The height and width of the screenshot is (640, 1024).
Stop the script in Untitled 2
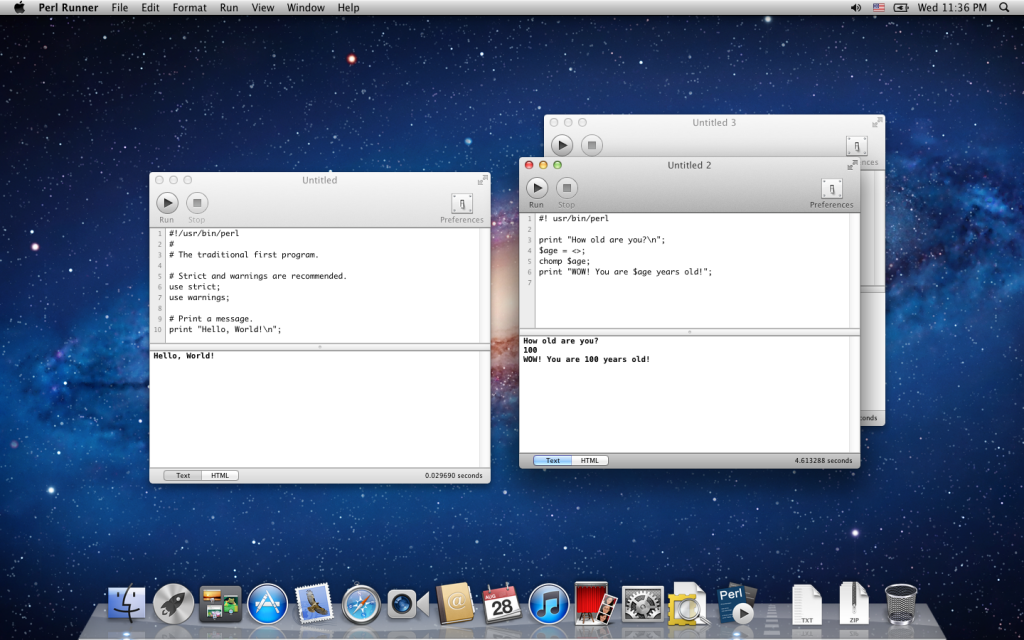coord(567,188)
